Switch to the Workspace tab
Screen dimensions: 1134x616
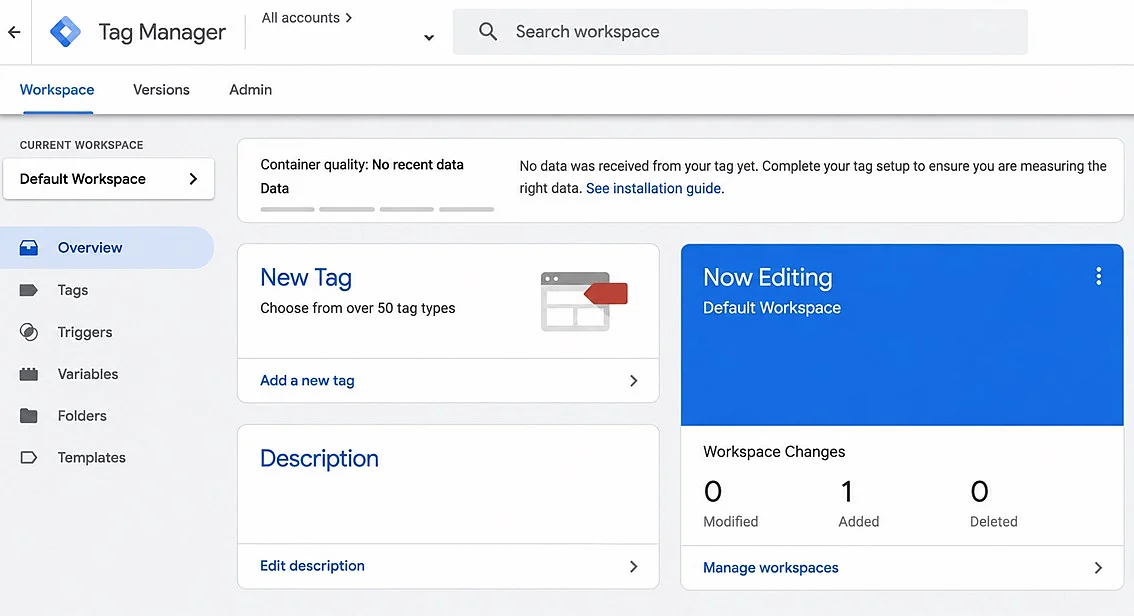(x=57, y=90)
